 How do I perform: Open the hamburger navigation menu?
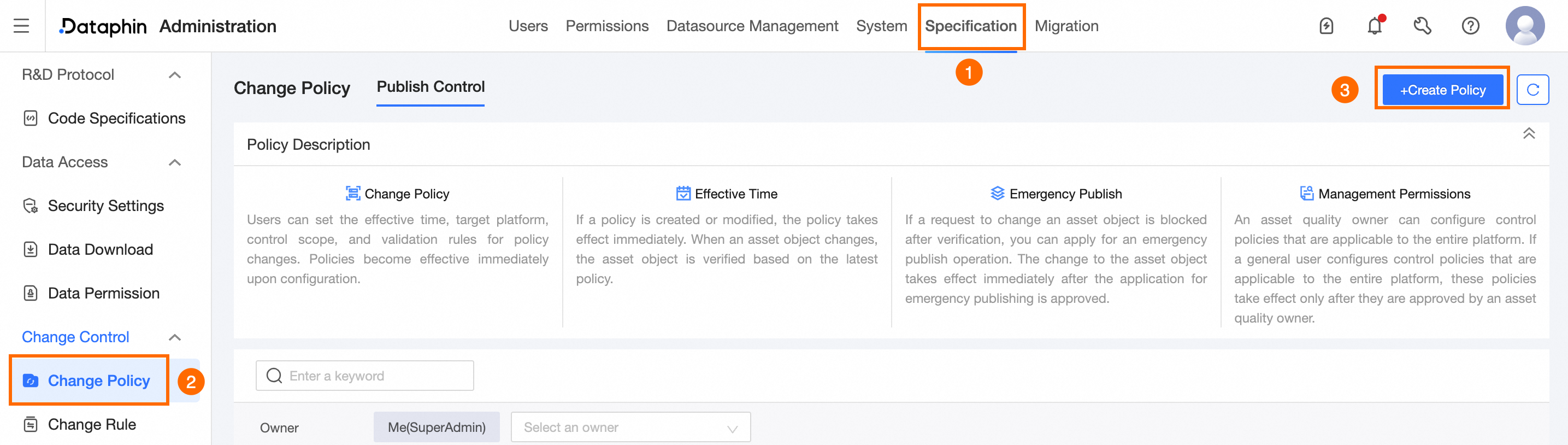click(21, 26)
